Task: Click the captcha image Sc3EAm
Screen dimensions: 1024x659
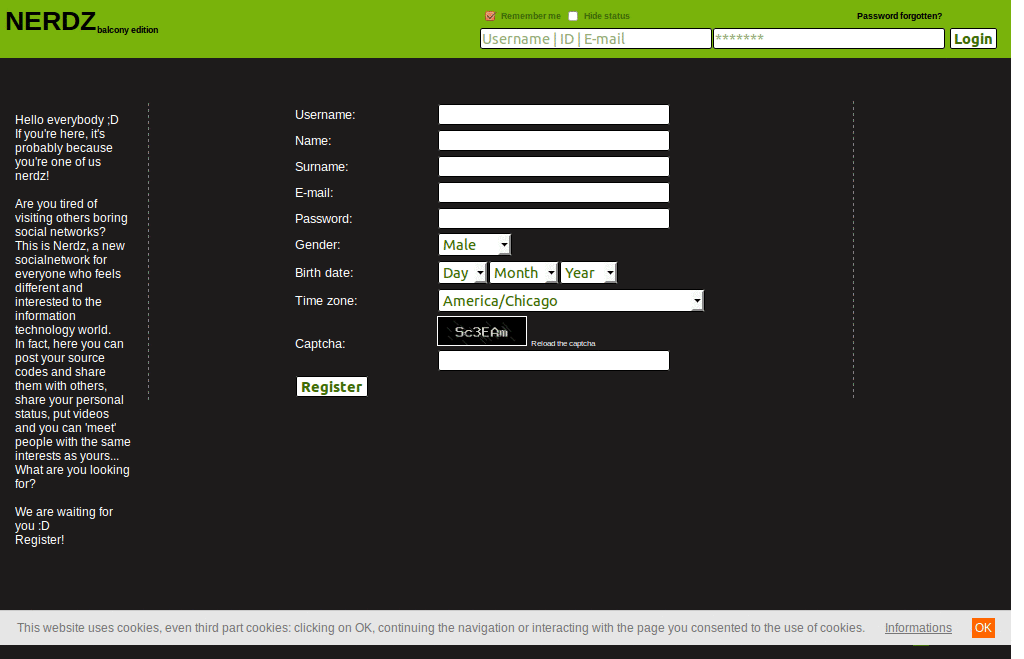Action: [482, 331]
